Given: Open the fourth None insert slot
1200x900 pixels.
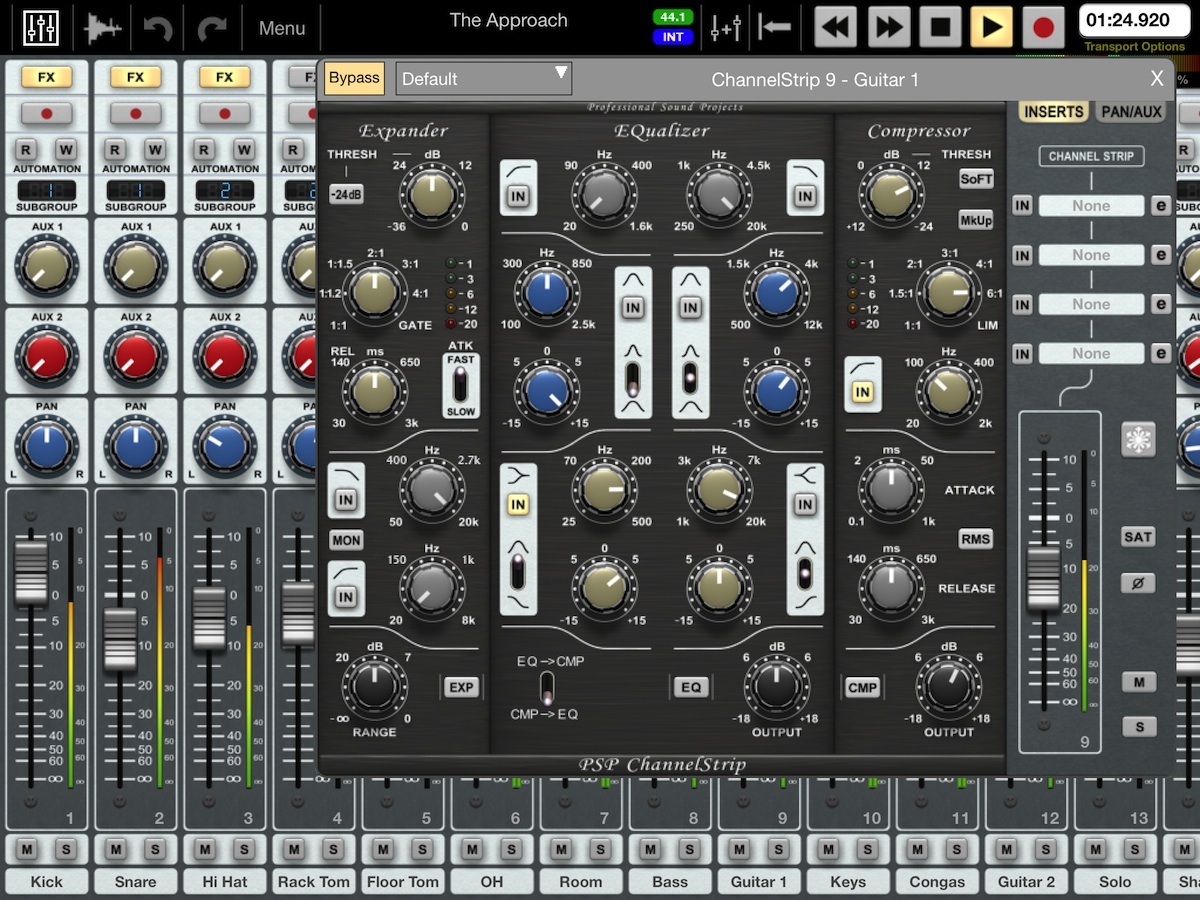Looking at the screenshot, I should pos(1091,353).
